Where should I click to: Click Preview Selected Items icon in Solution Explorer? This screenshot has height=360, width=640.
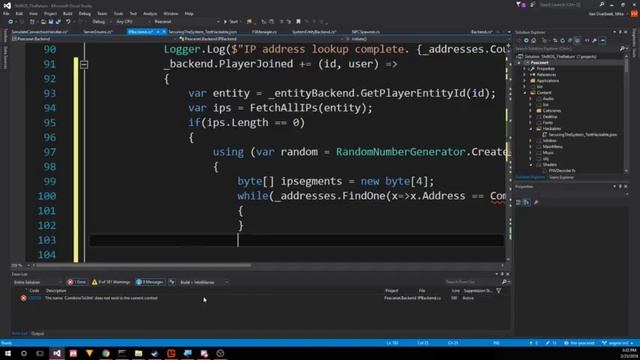click(602, 40)
